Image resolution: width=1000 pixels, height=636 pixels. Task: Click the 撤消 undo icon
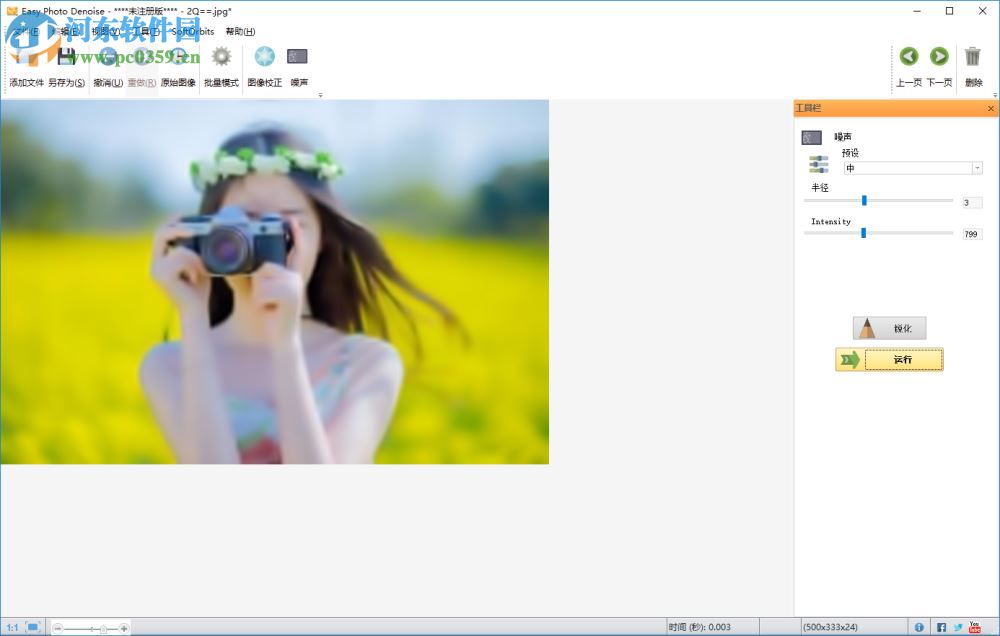pos(107,57)
